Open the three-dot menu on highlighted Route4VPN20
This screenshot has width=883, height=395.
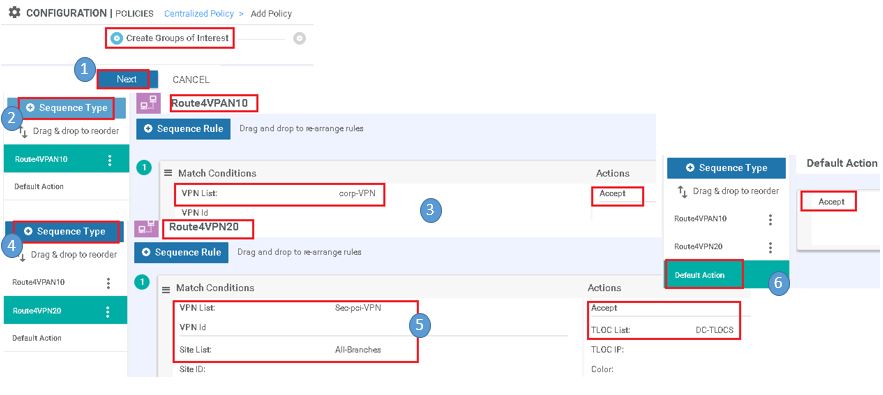click(108, 311)
